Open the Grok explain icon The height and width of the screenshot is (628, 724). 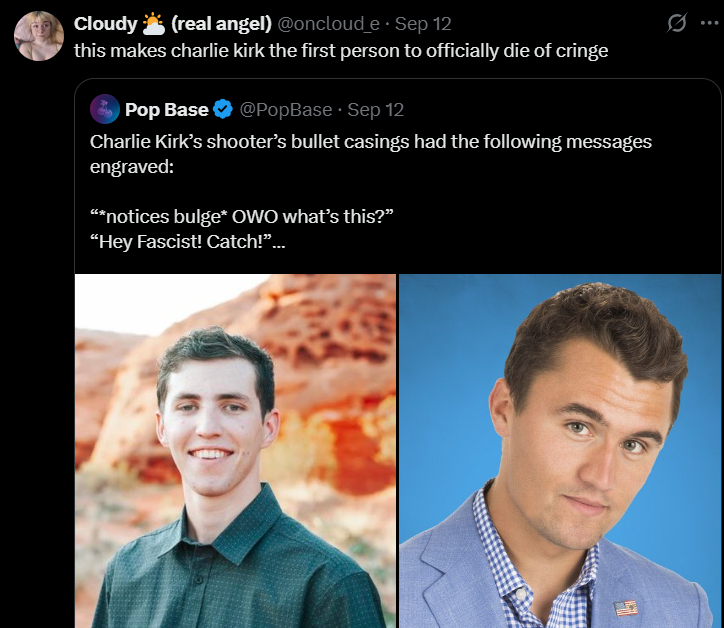coord(676,23)
